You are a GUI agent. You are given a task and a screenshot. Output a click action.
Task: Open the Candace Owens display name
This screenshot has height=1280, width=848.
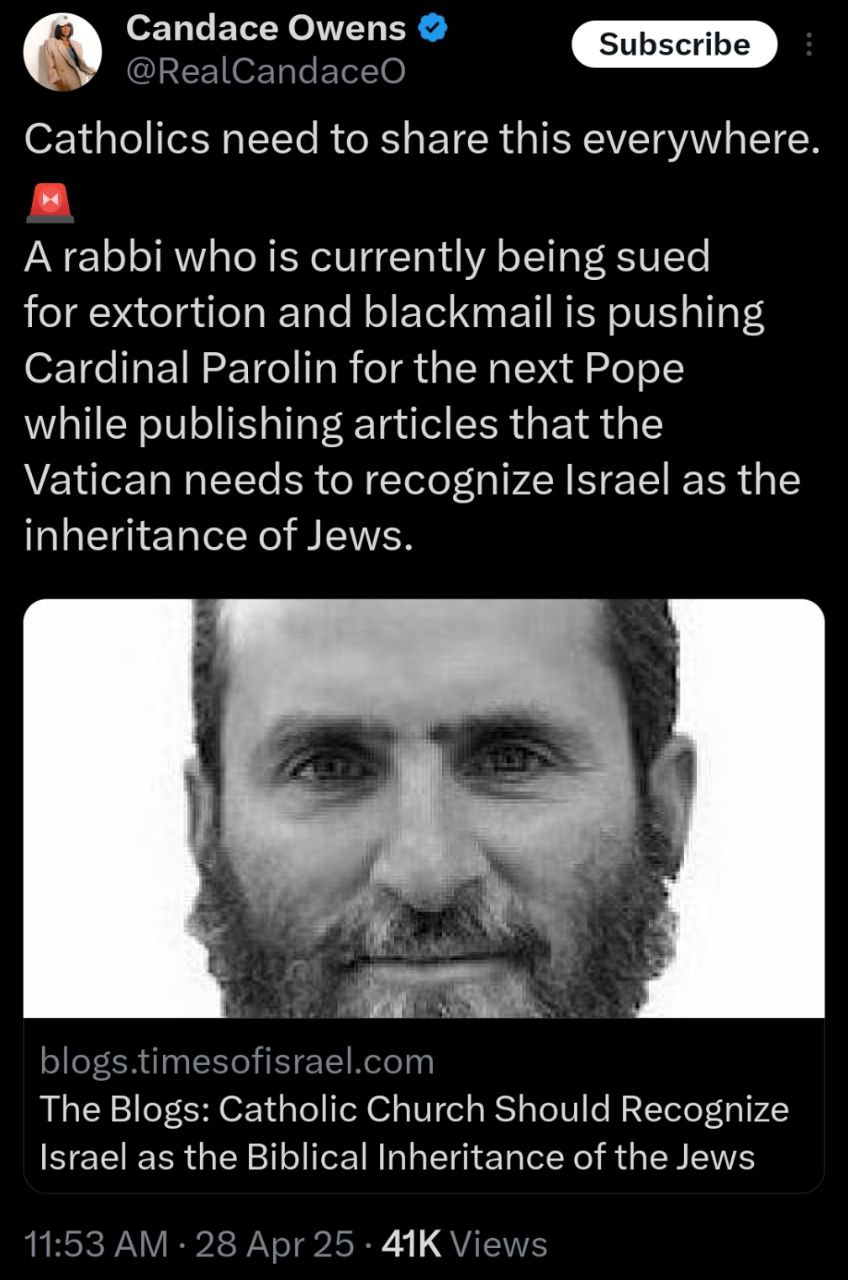click(266, 31)
